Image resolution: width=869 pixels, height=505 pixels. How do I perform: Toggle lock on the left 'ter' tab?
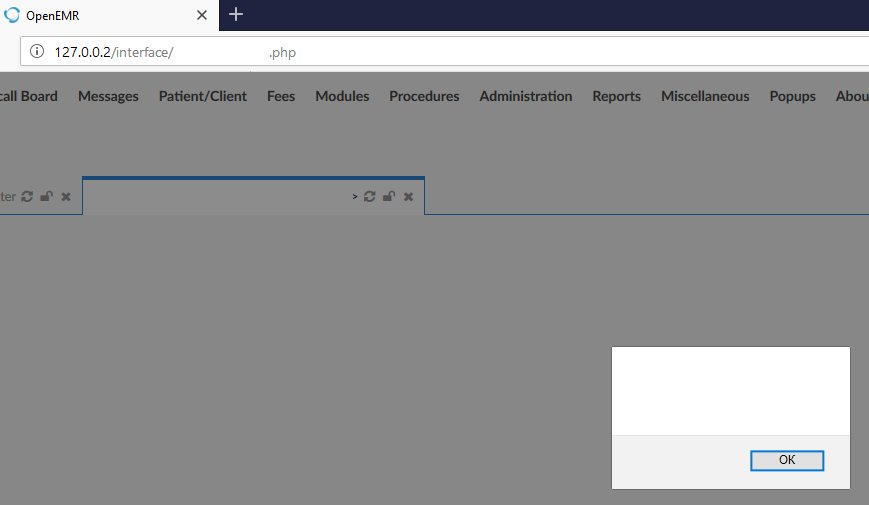[x=47, y=196]
